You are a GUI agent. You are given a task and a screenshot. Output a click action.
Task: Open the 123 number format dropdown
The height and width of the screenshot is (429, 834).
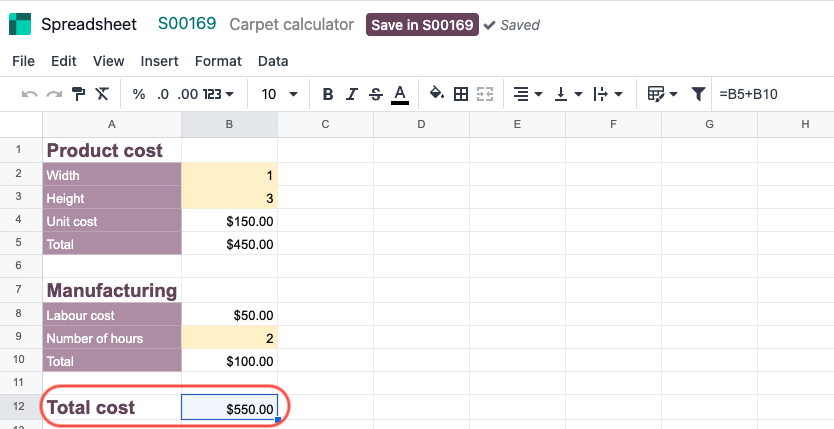click(218, 94)
